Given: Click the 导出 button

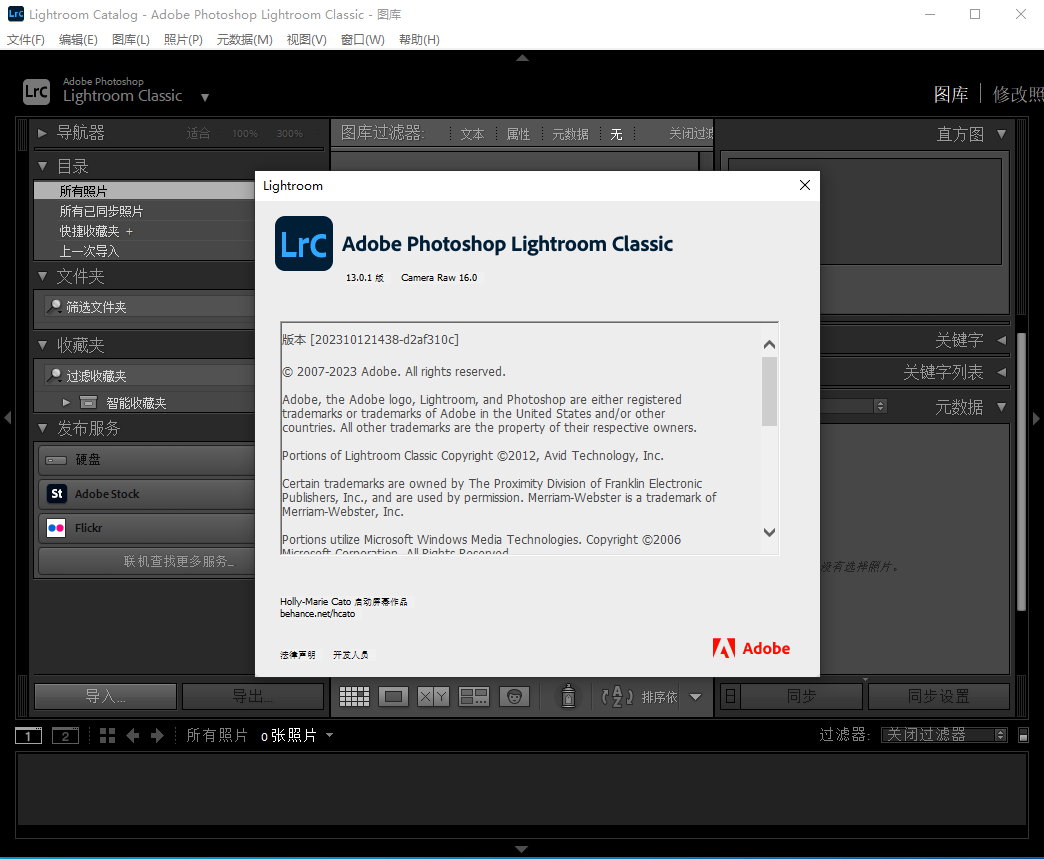Looking at the screenshot, I should (252, 697).
